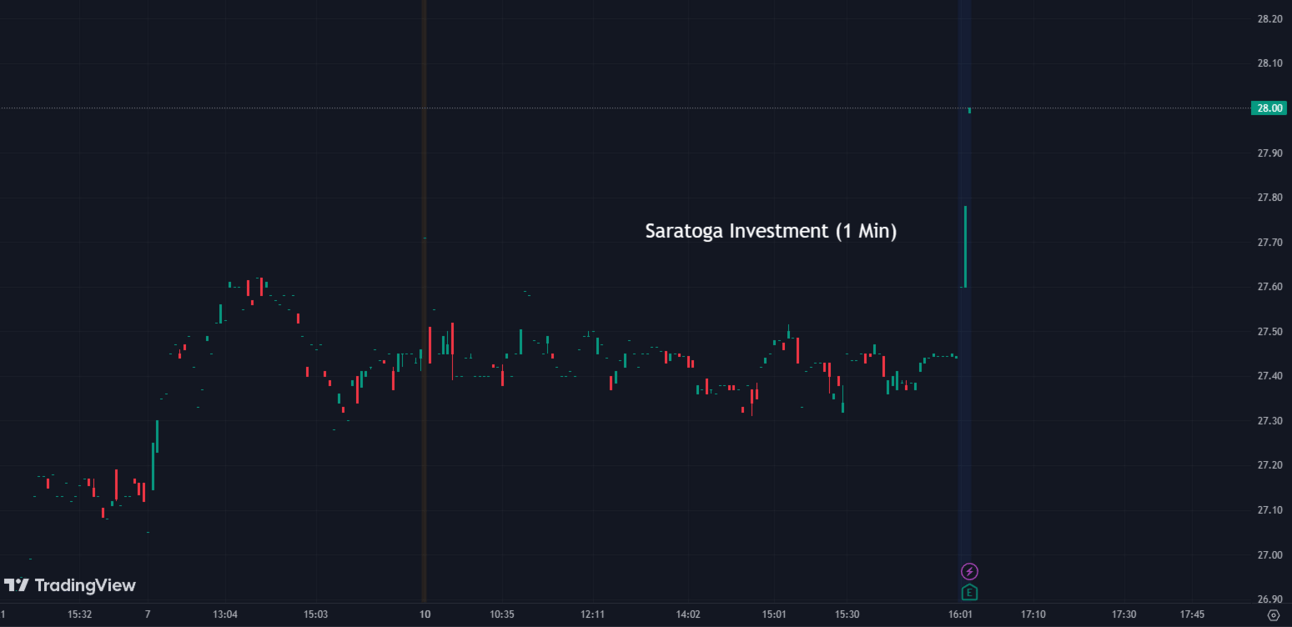Click the 15:01 time axis label
The height and width of the screenshot is (627, 1292).
point(774,614)
